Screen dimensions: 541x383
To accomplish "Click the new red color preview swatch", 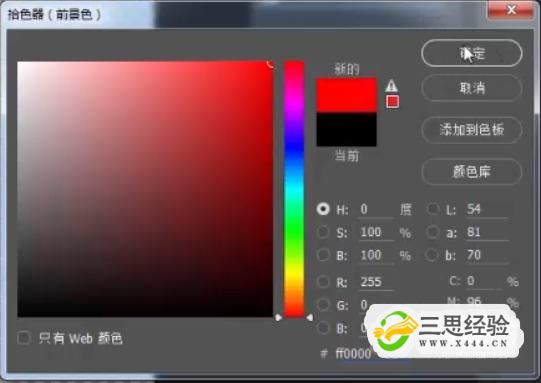I will click(x=346, y=95).
